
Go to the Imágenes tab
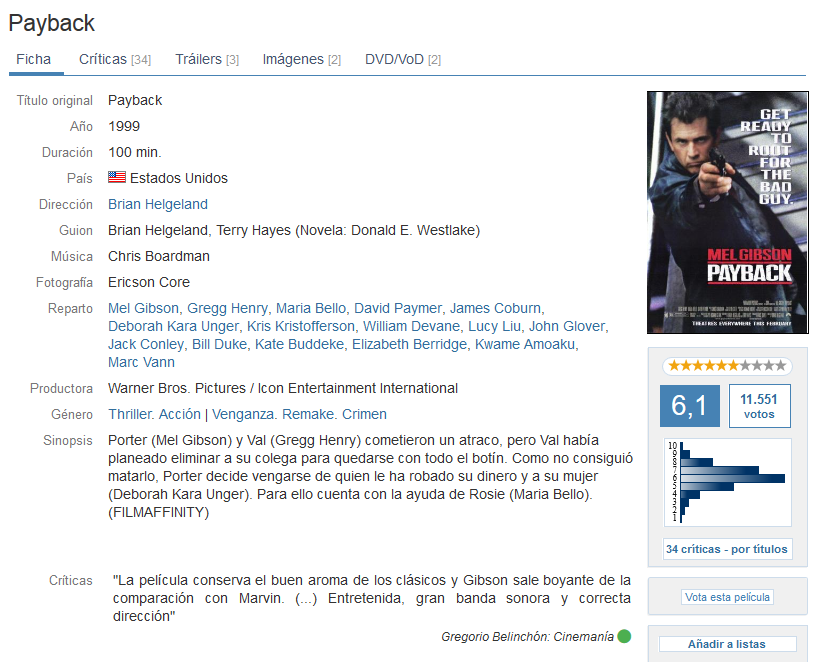302,59
